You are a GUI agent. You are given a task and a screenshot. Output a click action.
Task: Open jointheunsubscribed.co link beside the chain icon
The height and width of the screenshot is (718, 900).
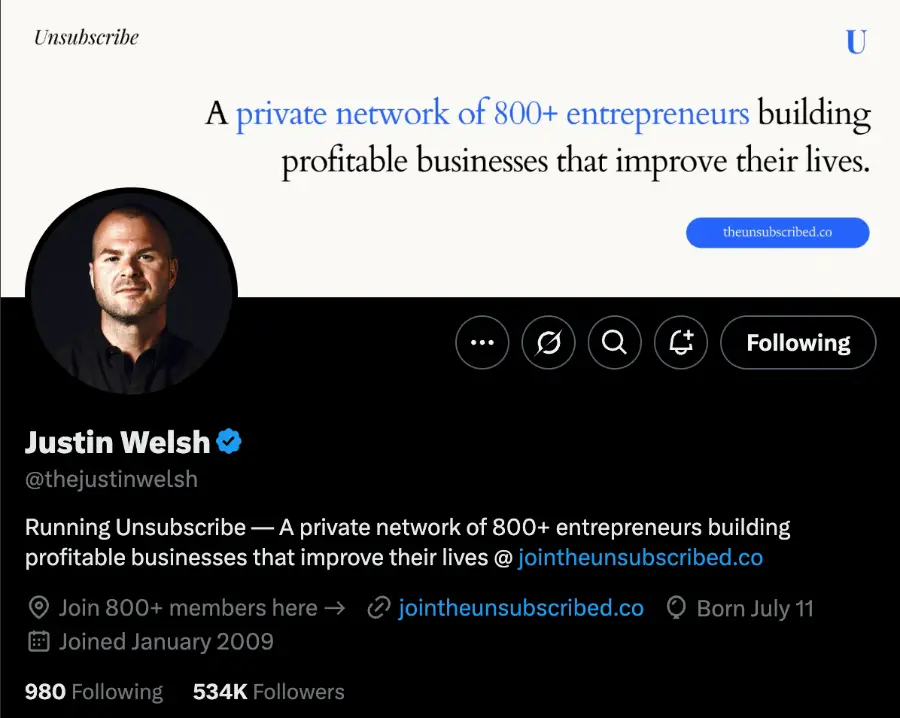click(520, 608)
